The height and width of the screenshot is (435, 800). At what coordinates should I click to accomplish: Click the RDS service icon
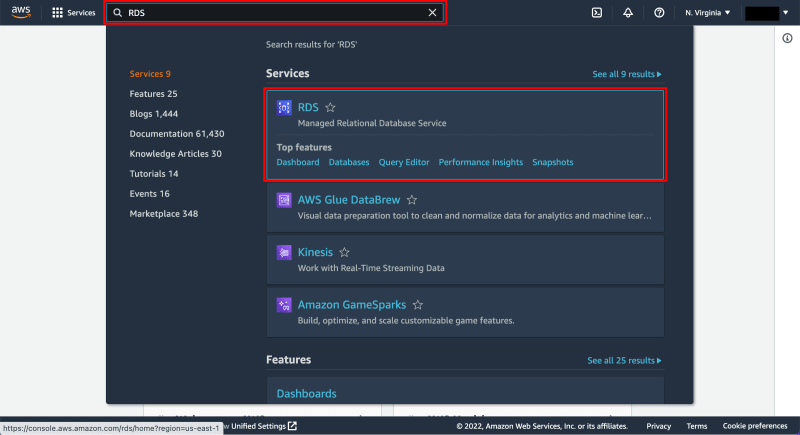coord(284,108)
